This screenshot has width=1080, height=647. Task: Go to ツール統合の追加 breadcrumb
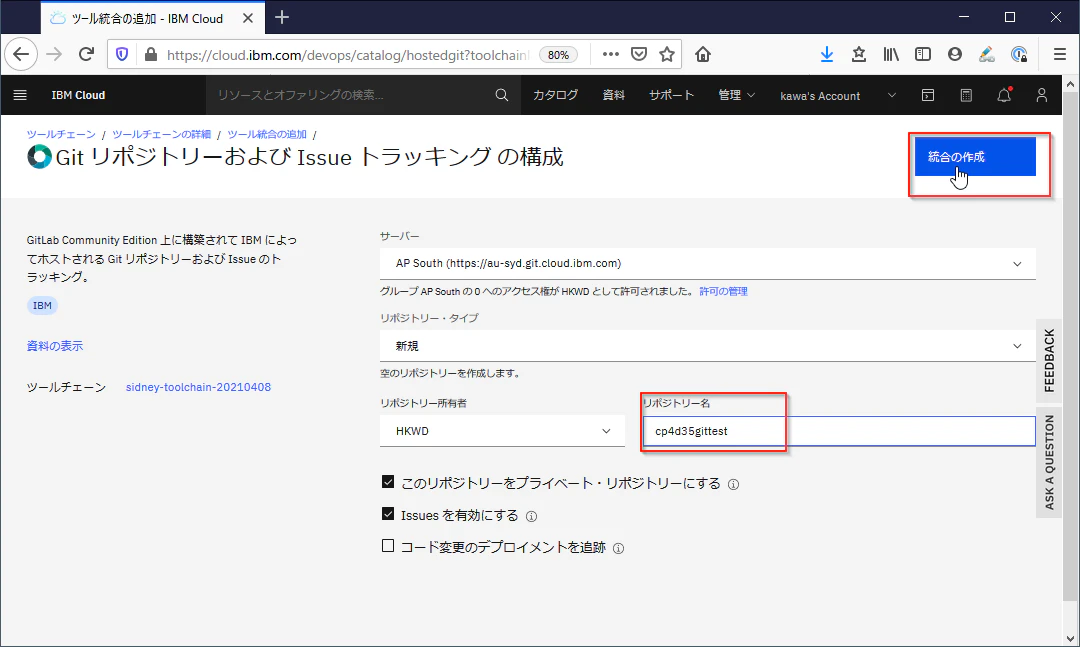[x=267, y=134]
